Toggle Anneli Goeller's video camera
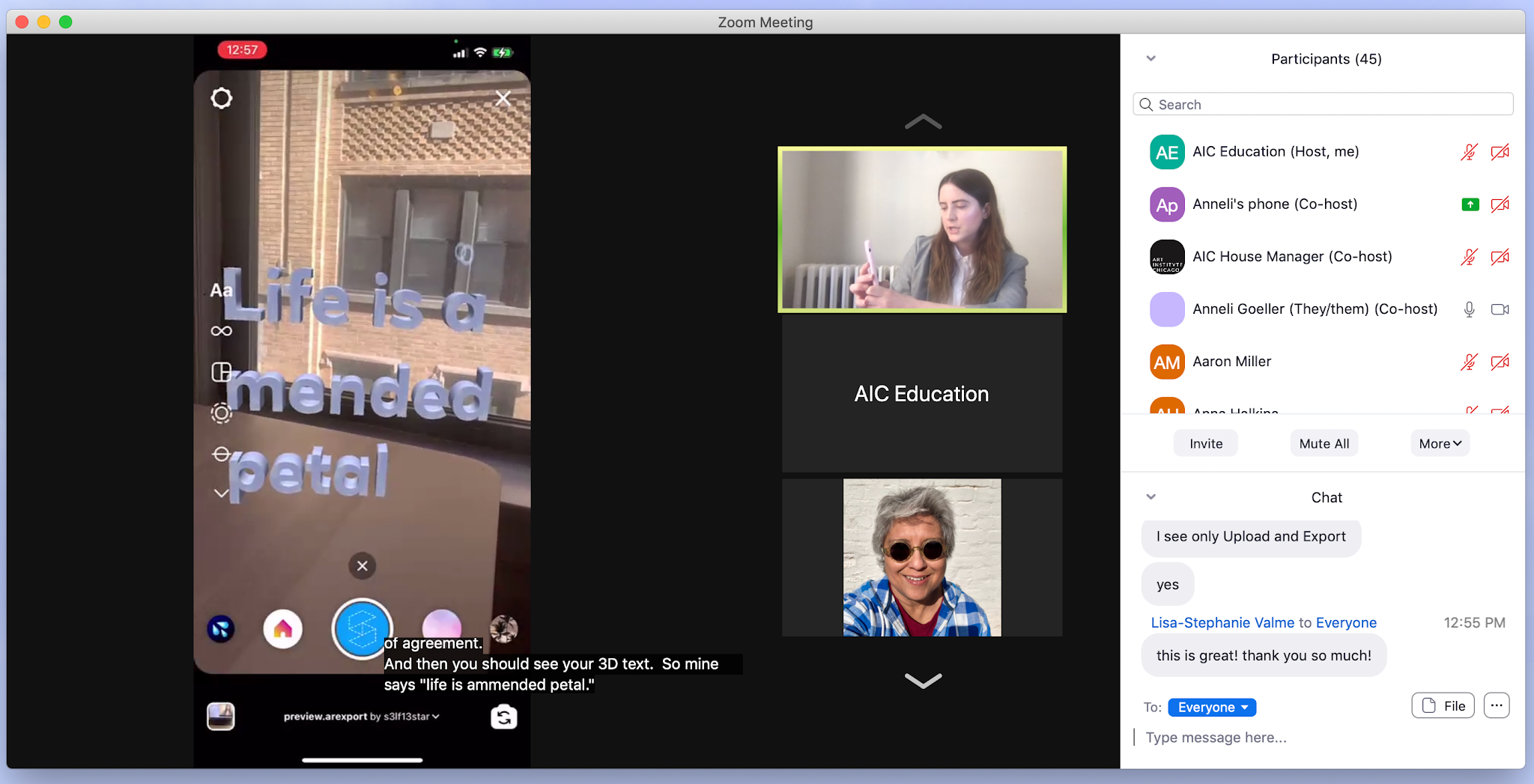 1500,309
